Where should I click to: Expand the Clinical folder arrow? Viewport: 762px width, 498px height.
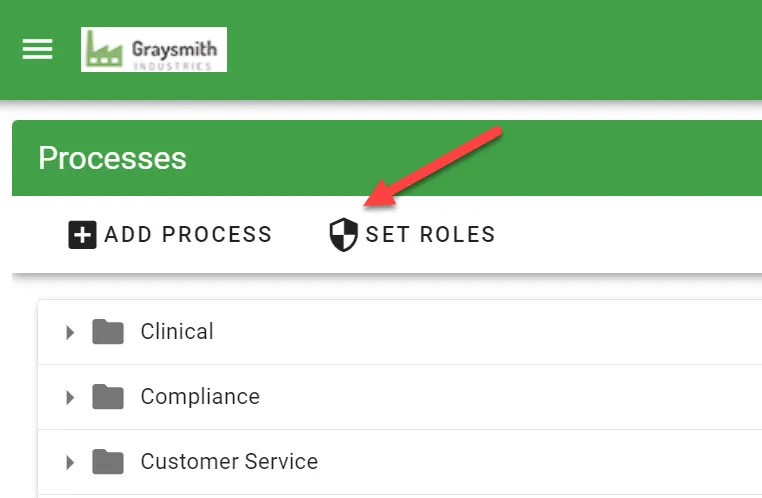point(69,332)
